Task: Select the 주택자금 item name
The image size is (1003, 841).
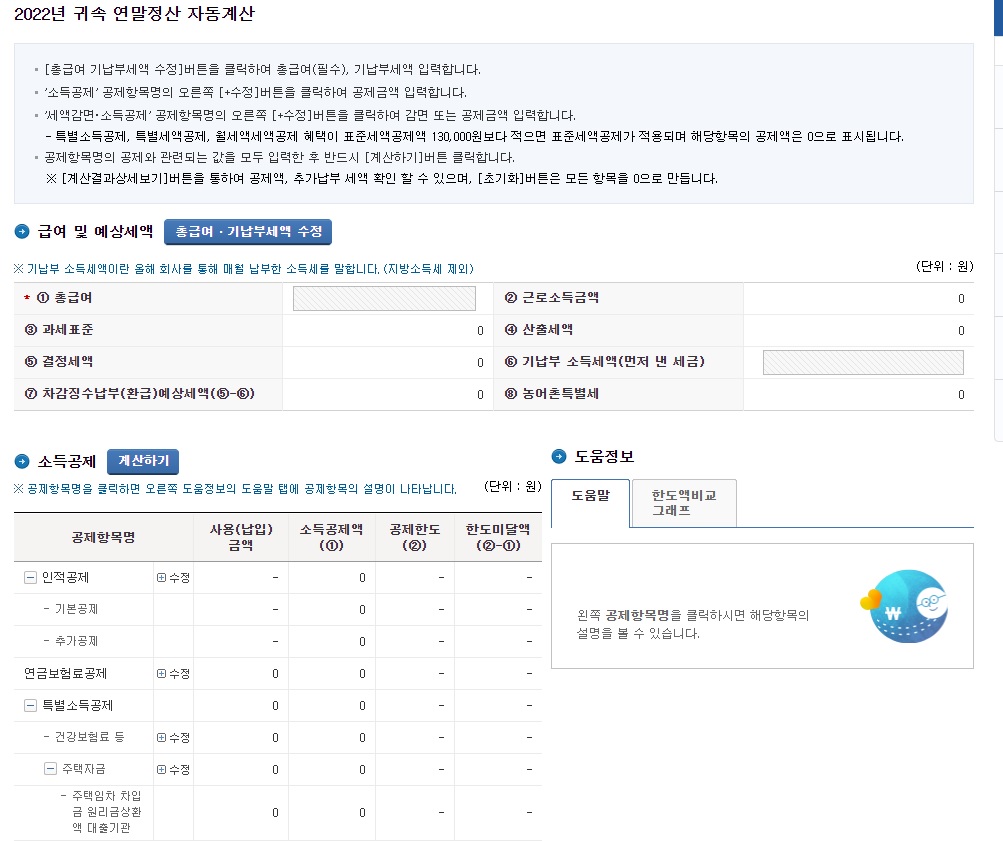Action: 84,769
